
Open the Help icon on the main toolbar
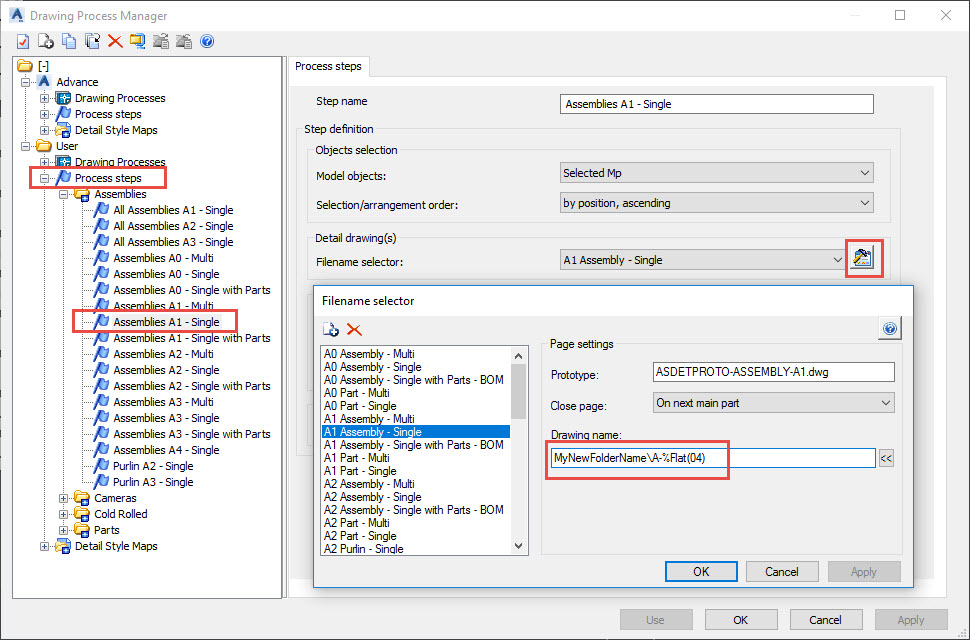coord(208,41)
